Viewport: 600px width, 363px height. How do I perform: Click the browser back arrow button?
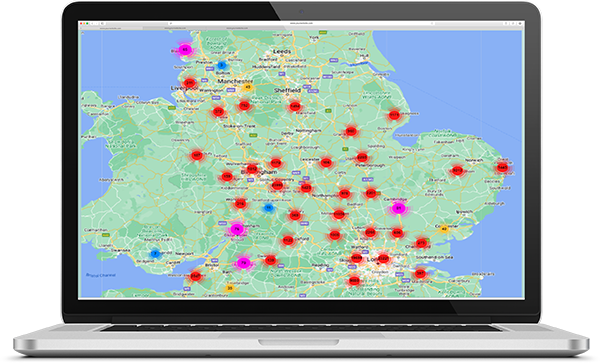[x=92, y=23]
